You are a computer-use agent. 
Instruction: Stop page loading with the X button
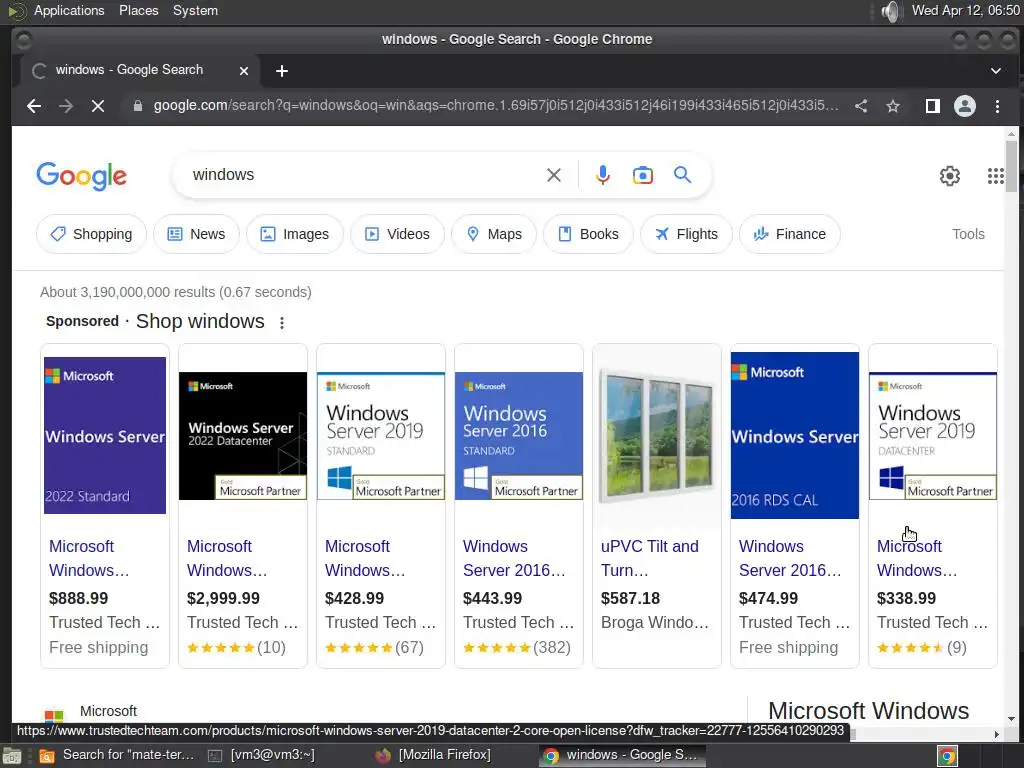pyautogui.click(x=98, y=106)
